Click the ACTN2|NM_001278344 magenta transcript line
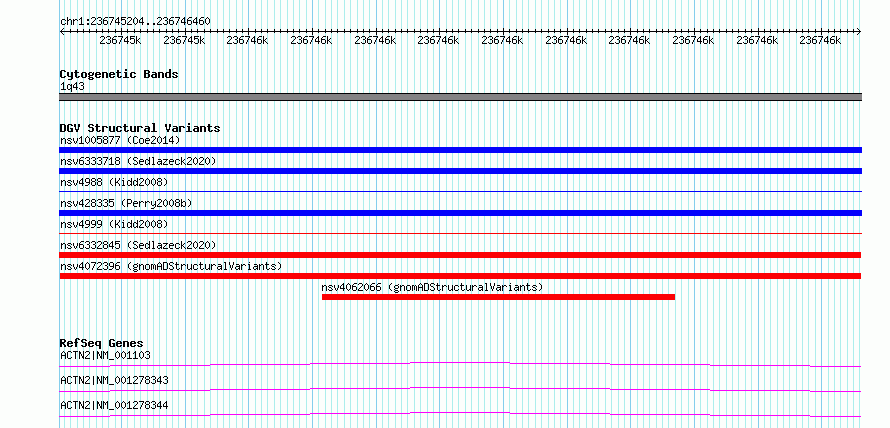The image size is (890, 428). click(460, 412)
